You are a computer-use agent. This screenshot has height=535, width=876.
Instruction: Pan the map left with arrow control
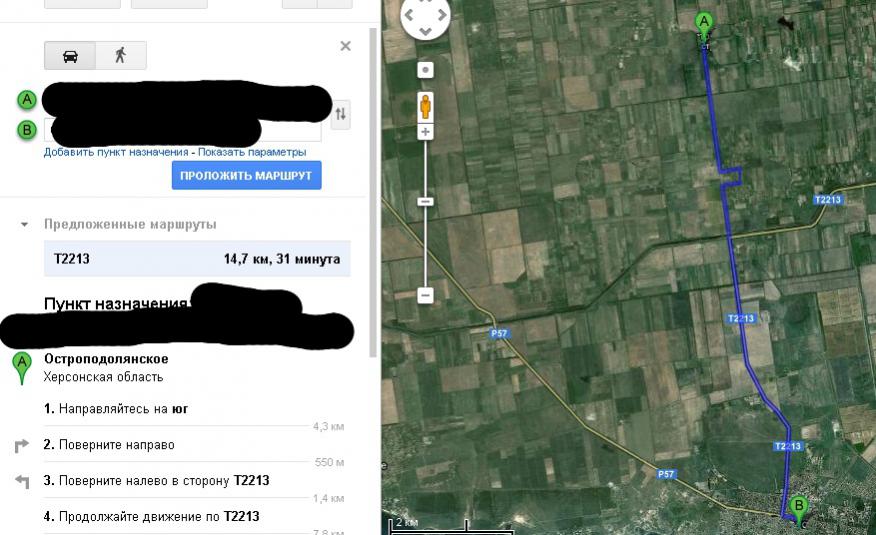[x=409, y=15]
